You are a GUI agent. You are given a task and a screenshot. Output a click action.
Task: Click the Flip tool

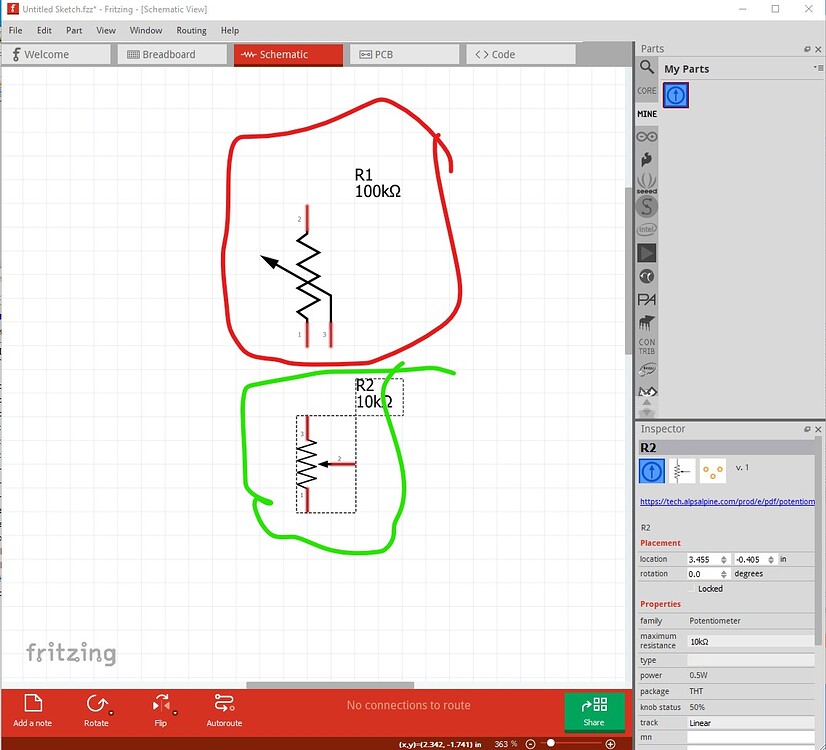pos(161,710)
